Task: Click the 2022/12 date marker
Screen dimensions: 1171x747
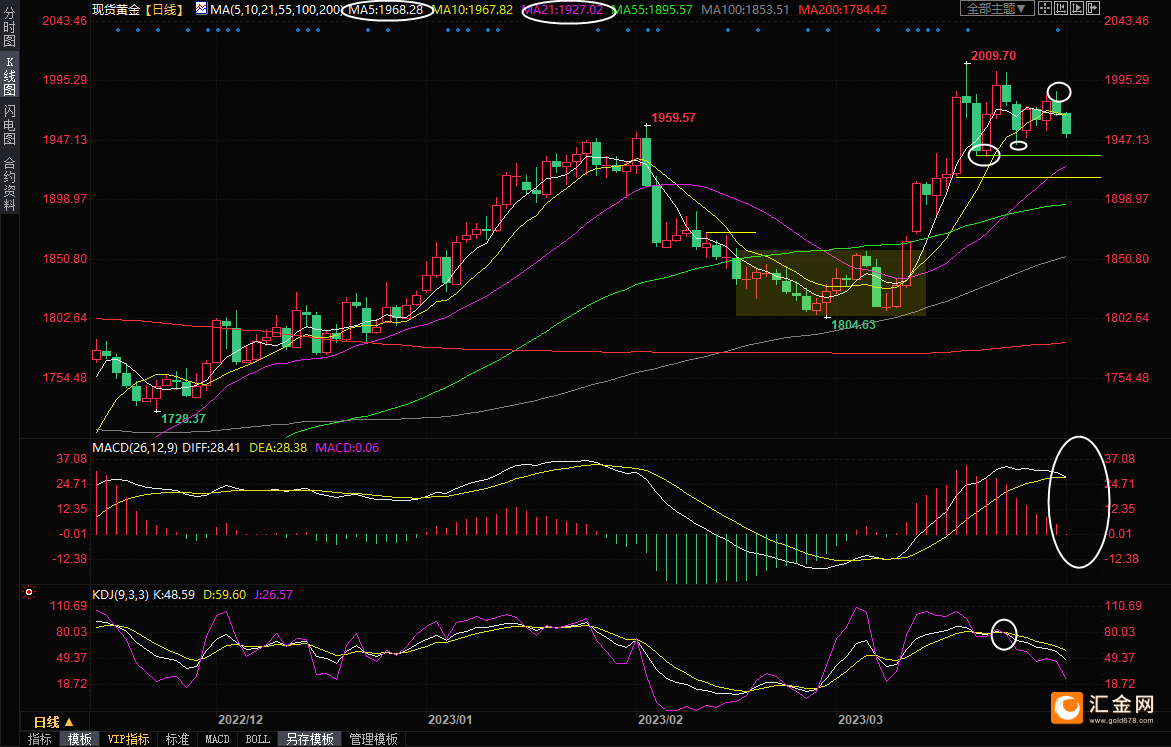Action: click(240, 720)
